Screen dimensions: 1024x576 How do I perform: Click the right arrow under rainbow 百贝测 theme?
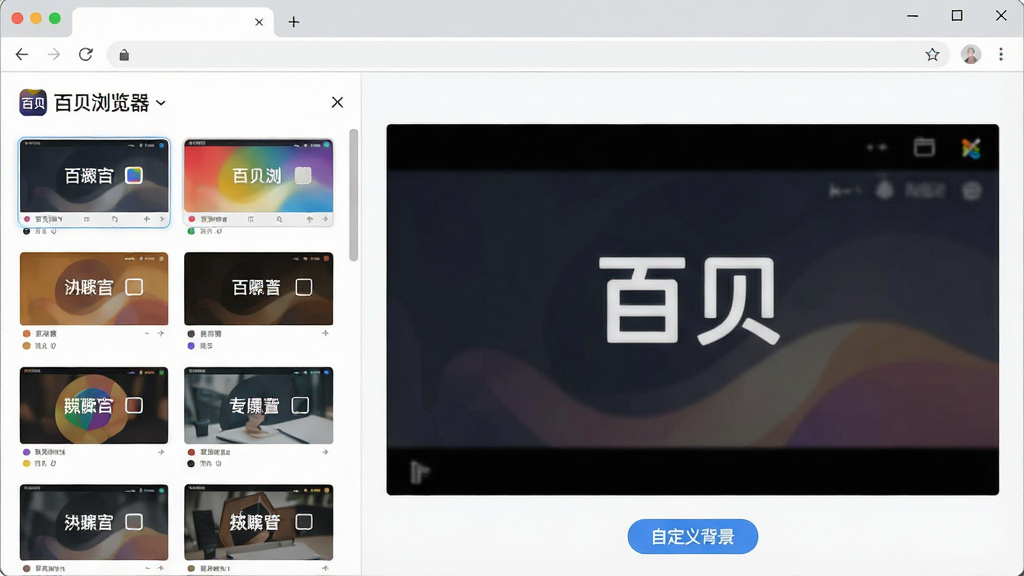coord(325,219)
